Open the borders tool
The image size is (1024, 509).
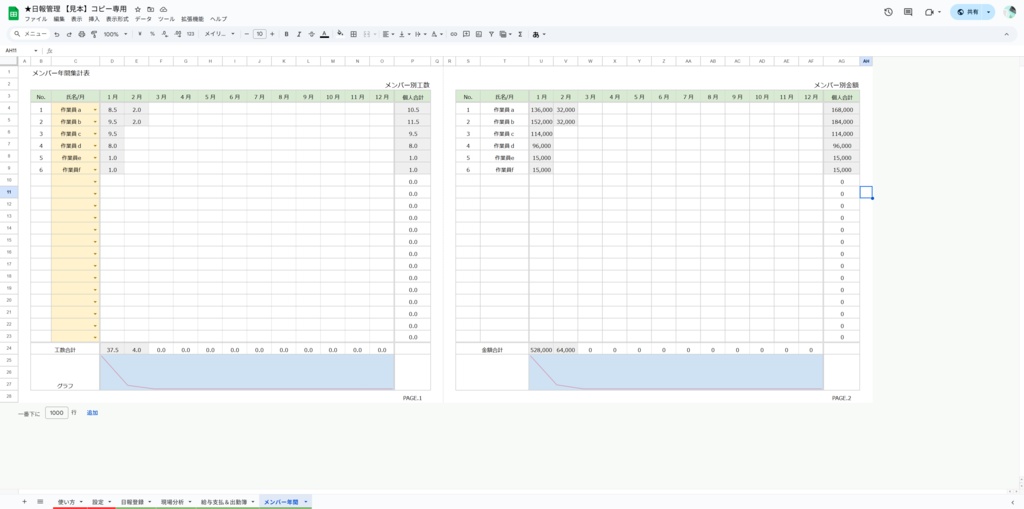[x=353, y=34]
